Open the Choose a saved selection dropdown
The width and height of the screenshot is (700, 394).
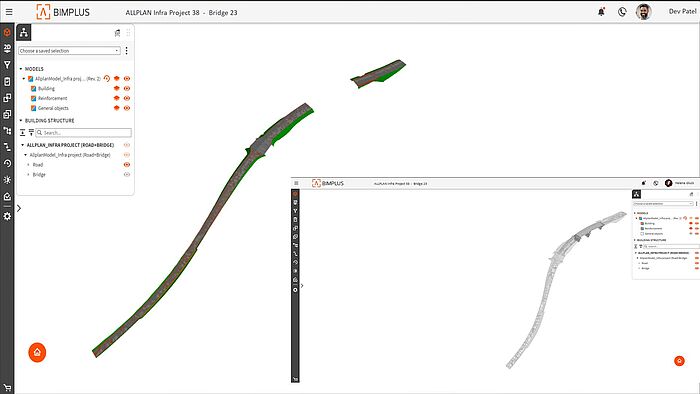click(69, 51)
